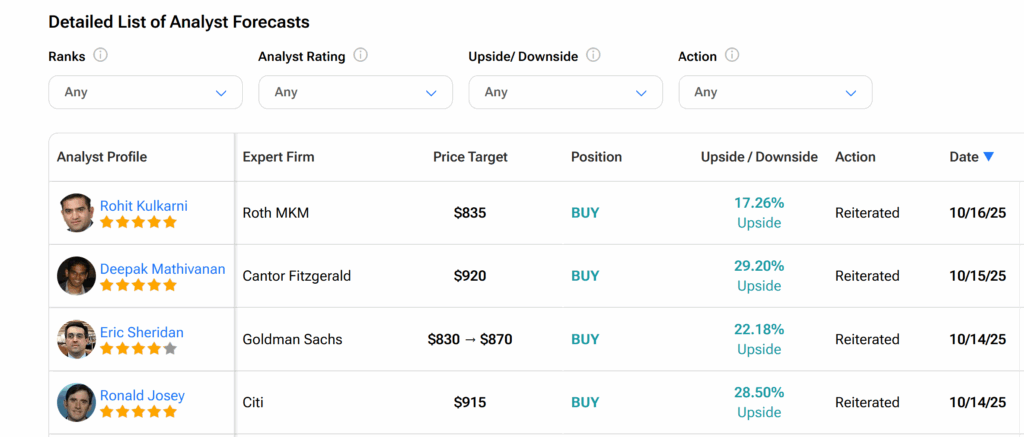Open Rohit Kulkarni's analyst profile link

(143, 206)
